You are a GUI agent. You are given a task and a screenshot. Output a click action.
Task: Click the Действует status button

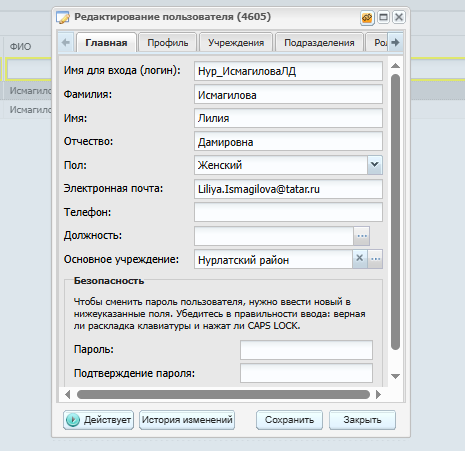click(x=99, y=420)
